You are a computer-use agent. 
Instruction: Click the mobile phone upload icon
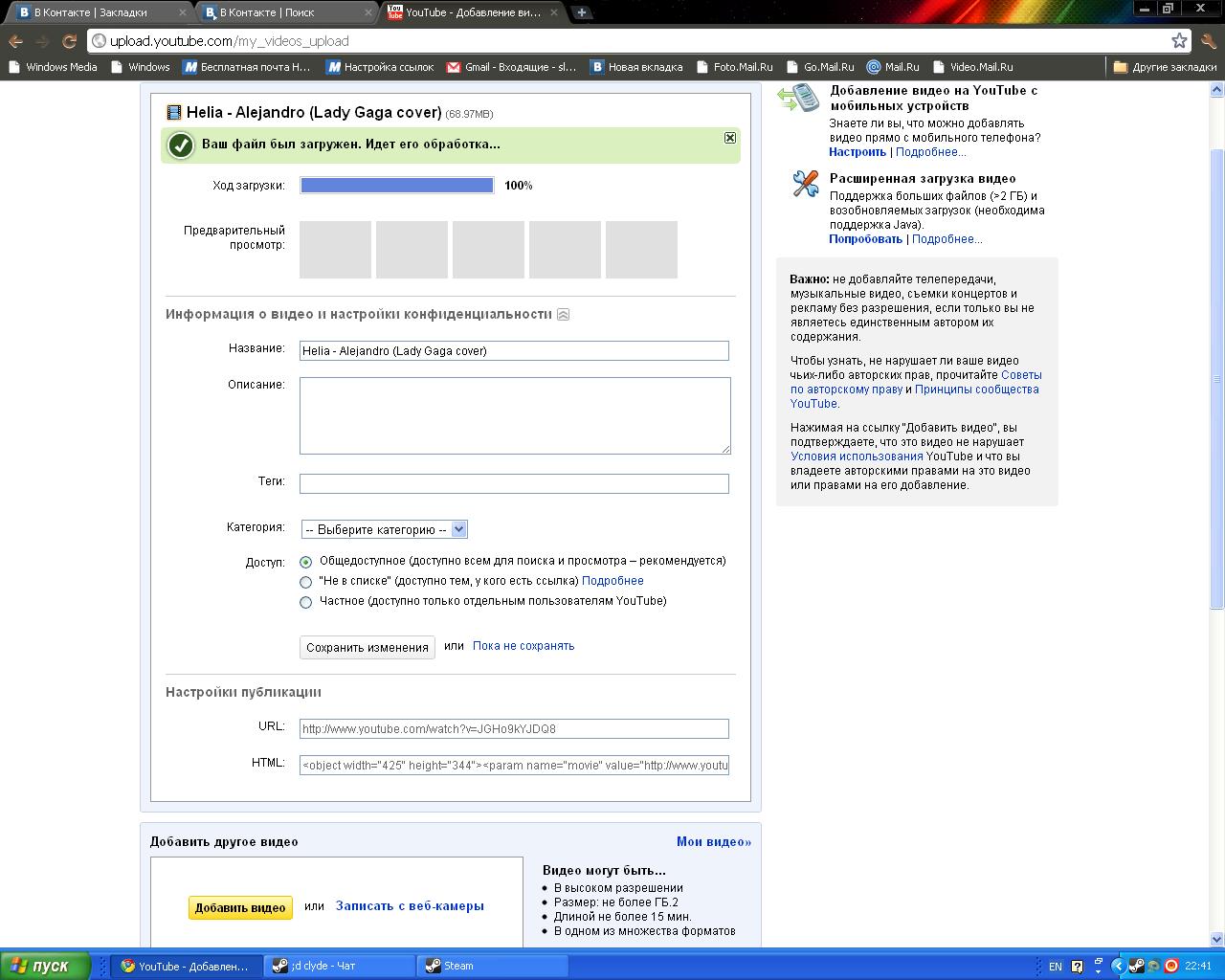click(x=799, y=98)
